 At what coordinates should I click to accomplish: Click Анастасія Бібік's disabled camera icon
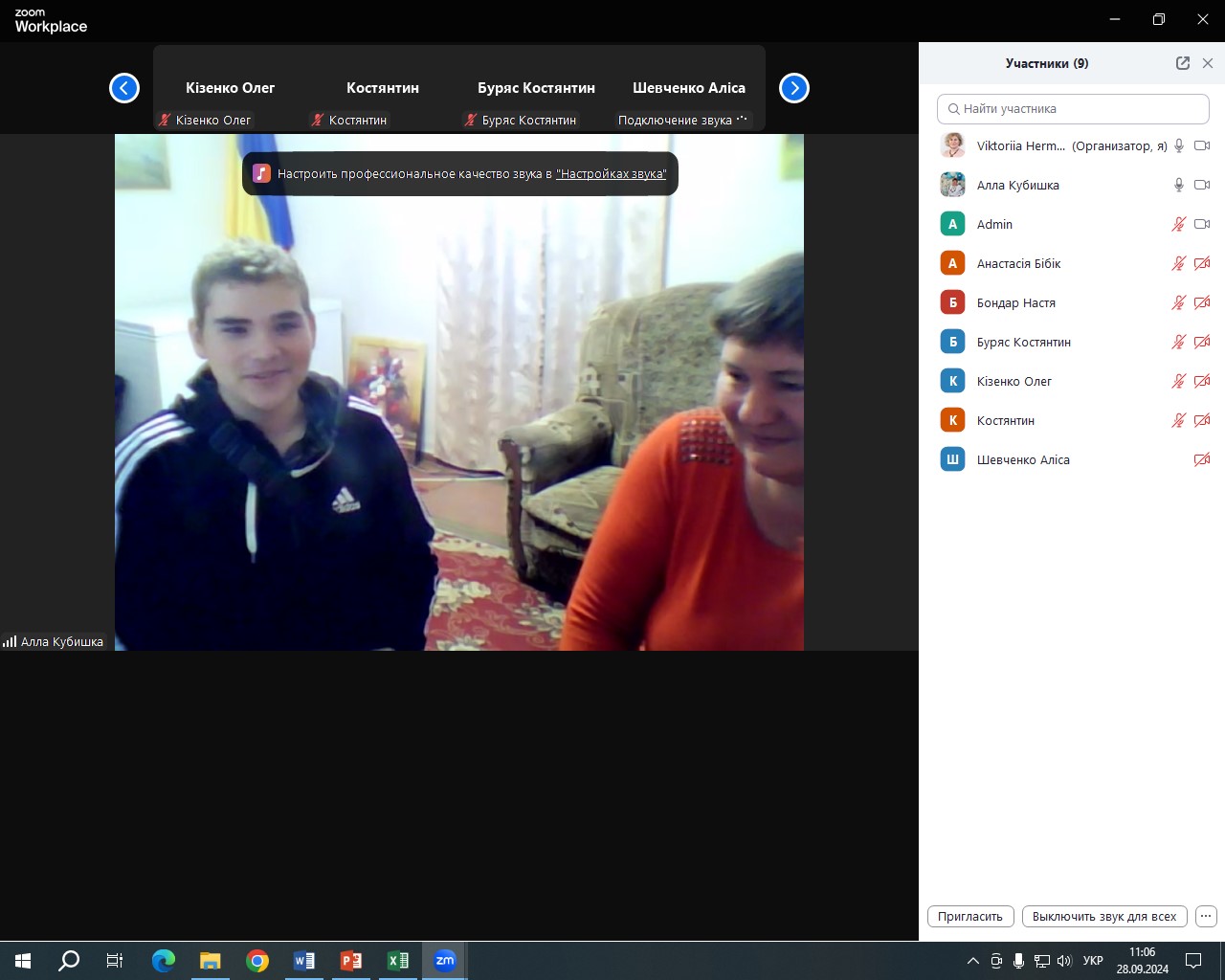pos(1202,263)
